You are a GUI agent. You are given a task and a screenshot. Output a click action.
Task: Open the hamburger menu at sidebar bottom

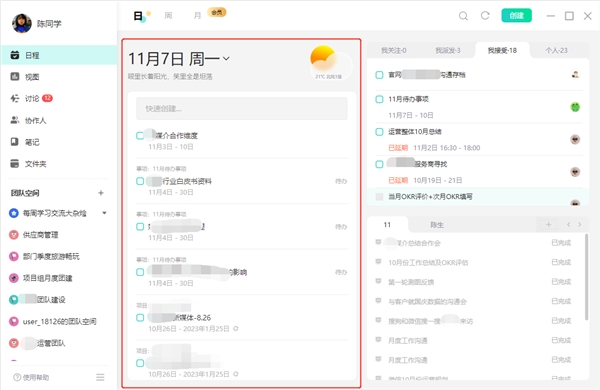(x=100, y=377)
